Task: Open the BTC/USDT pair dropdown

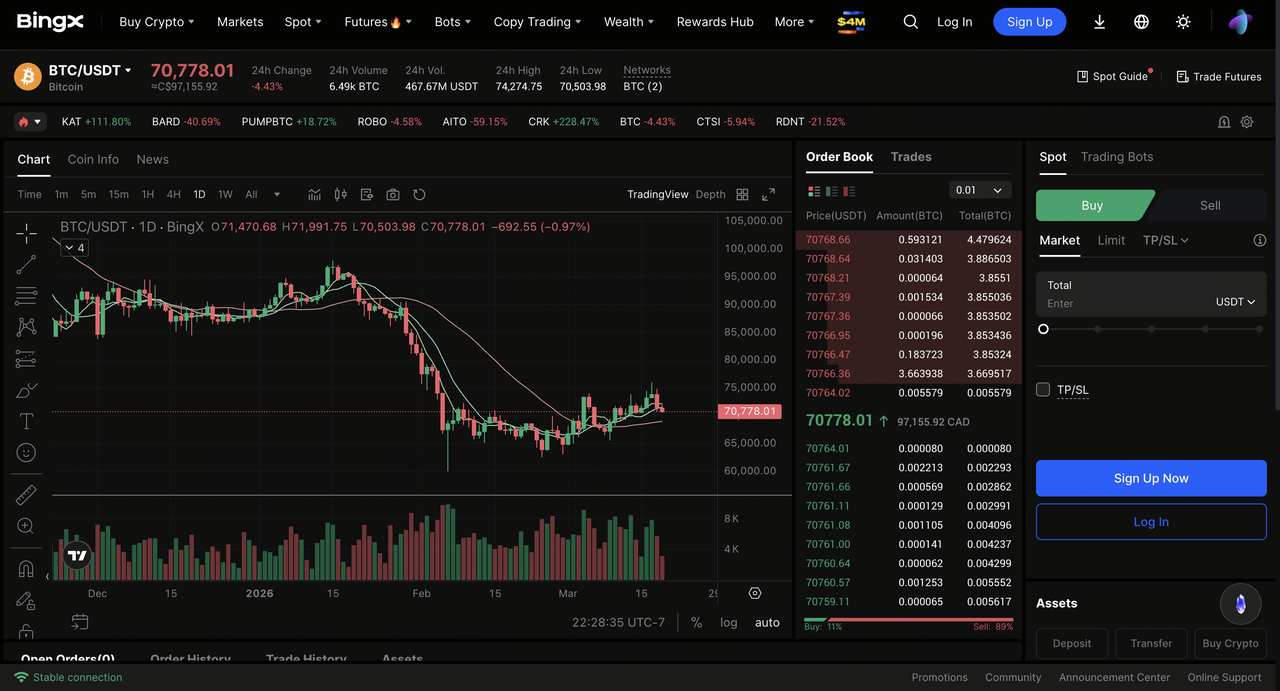Action: (x=91, y=70)
